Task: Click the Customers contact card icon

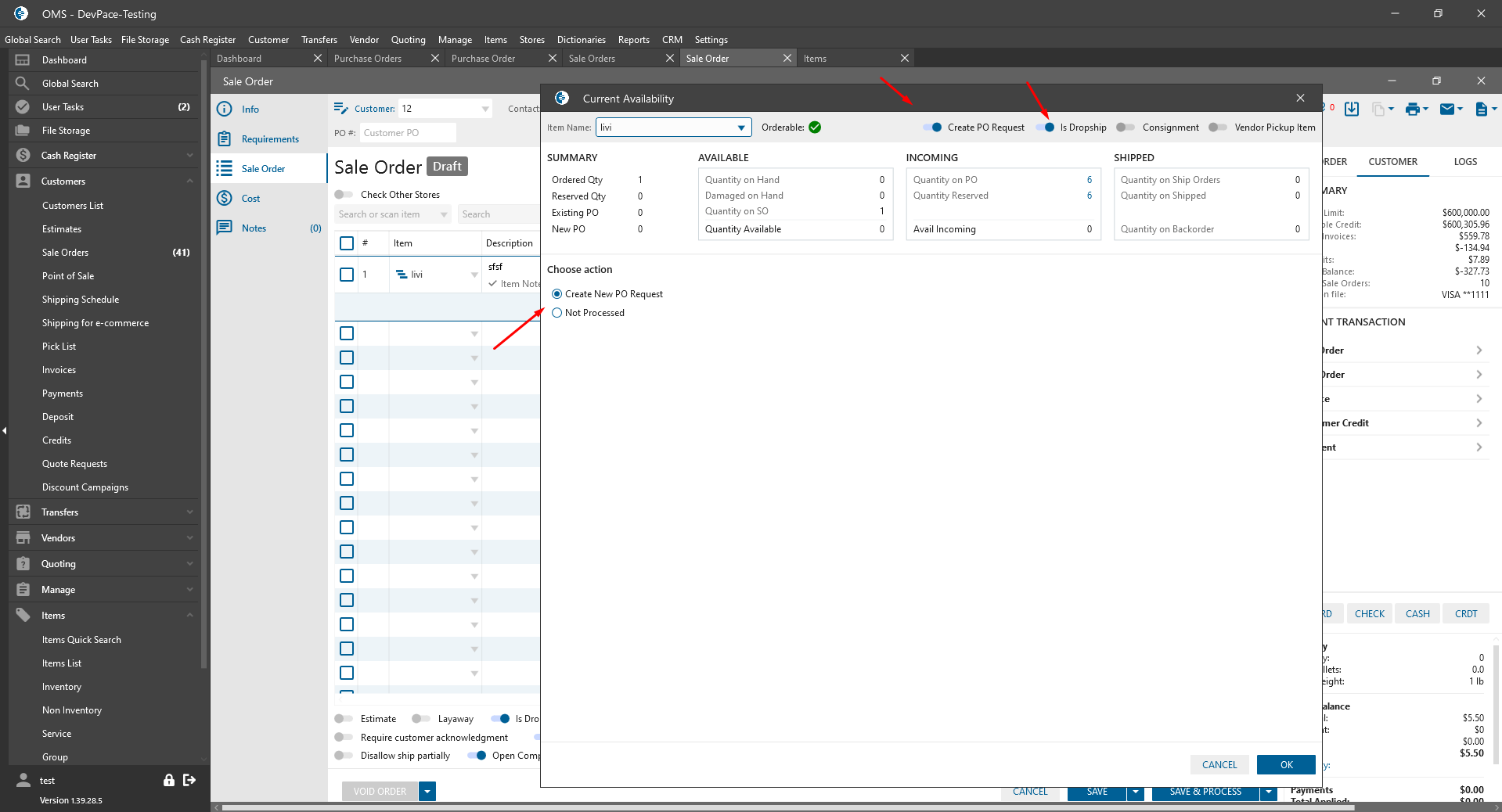Action: pyautogui.click(x=23, y=181)
